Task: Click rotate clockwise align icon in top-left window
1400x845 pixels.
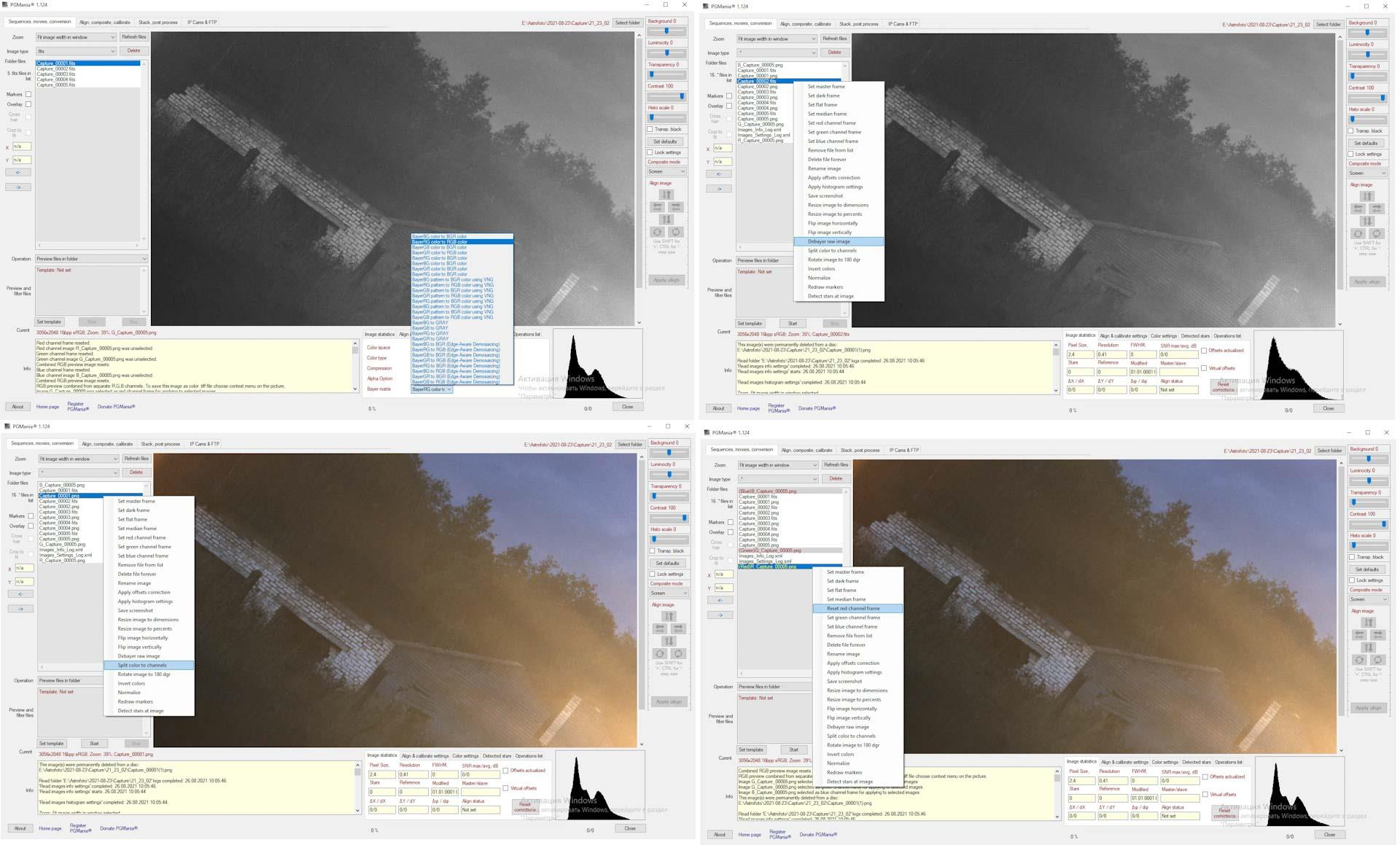Action: (676, 232)
